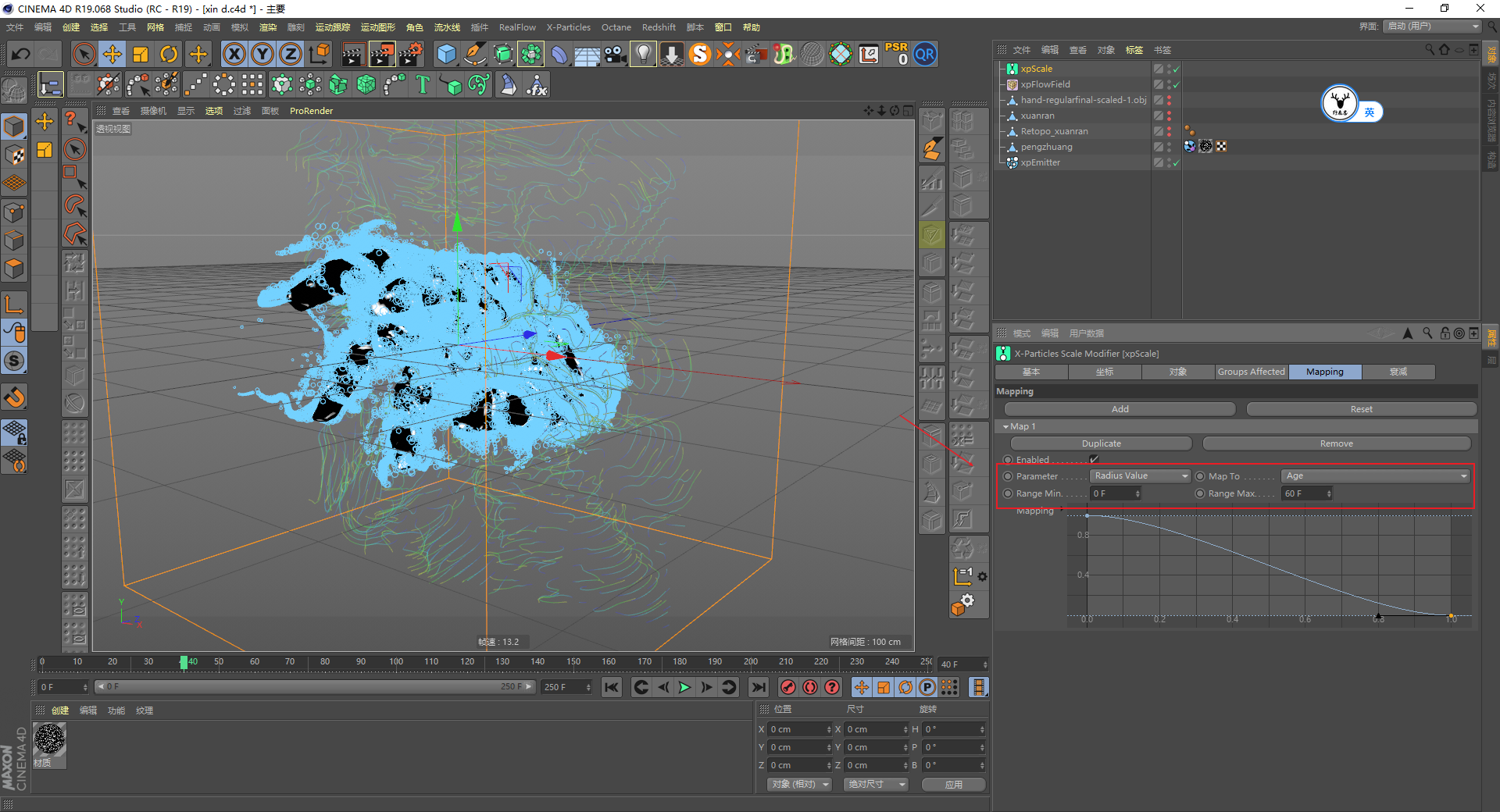1500x812 pixels.
Task: Click the Parameter animation dot
Action: click(x=1008, y=476)
